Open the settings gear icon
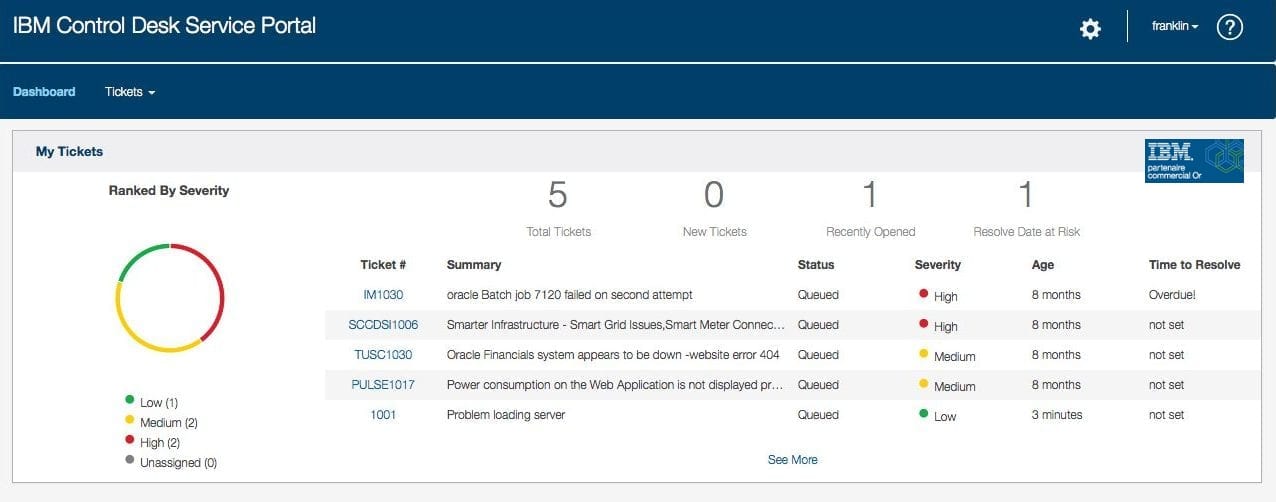 click(x=1090, y=29)
